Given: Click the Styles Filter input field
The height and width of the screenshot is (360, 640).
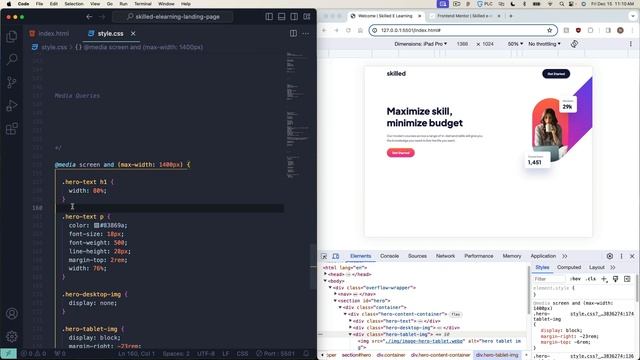Looking at the screenshot, I should coord(549,279).
